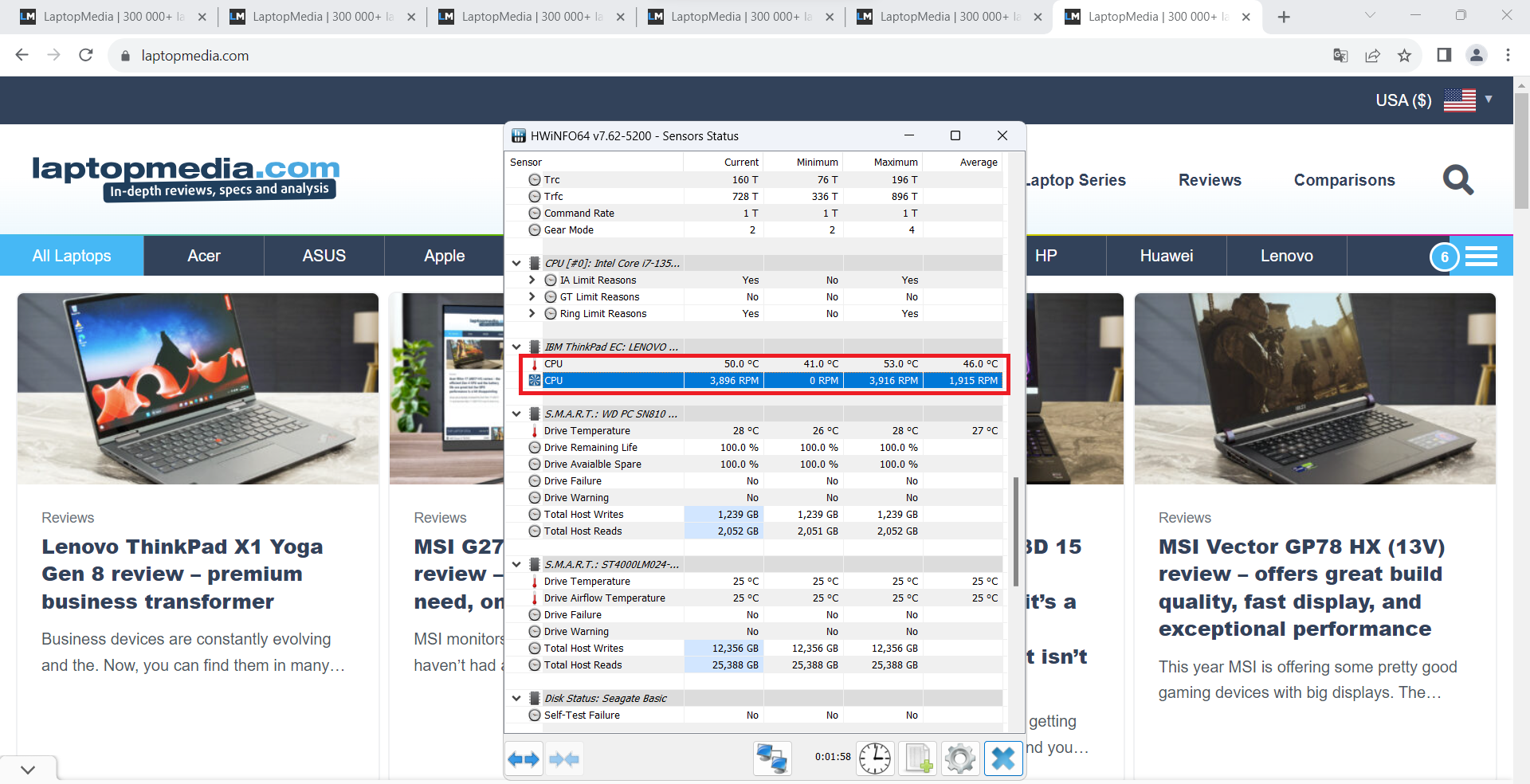Open HWiNFO sensor settings gear icon

pyautogui.click(x=960, y=759)
